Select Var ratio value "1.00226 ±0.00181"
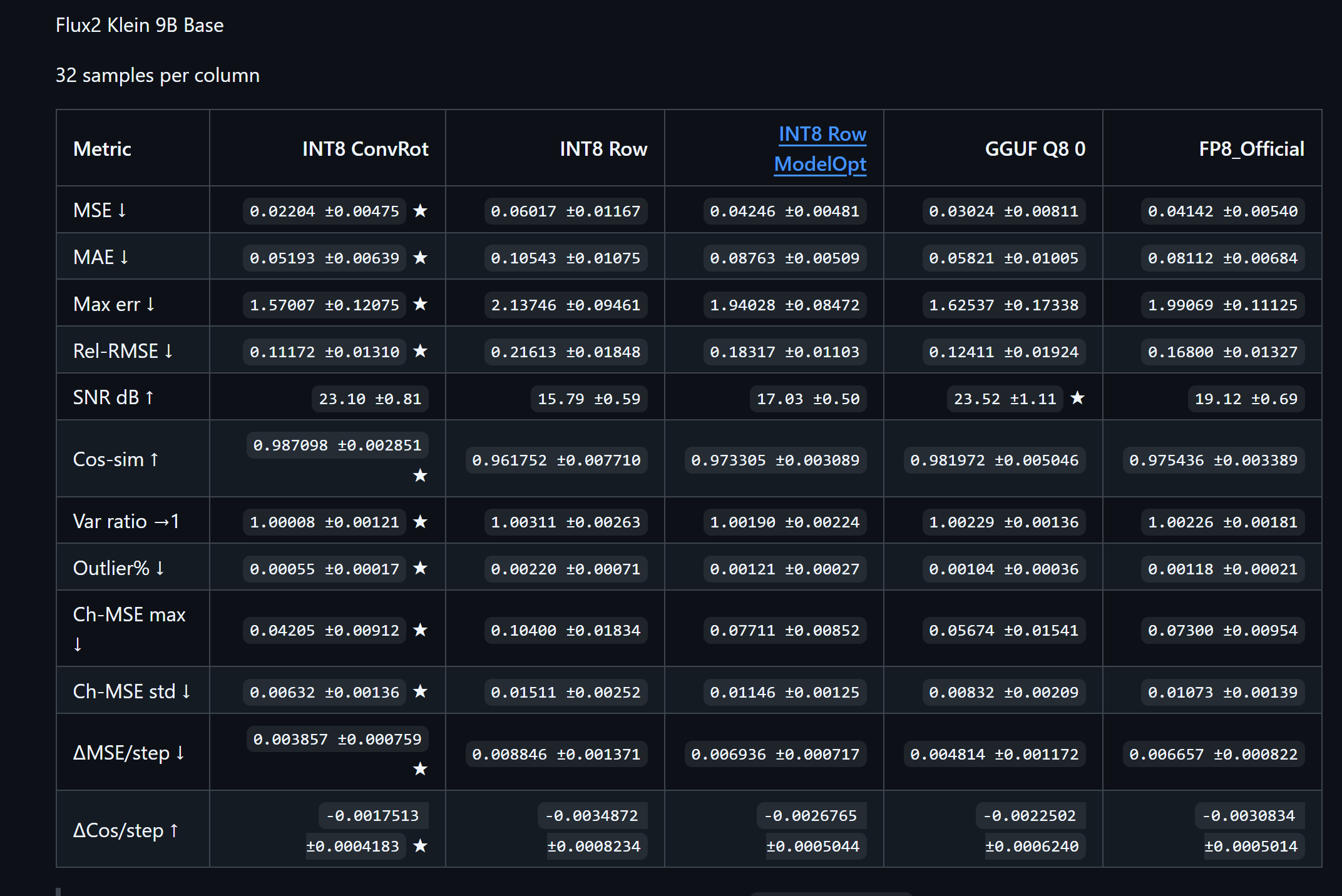The image size is (1342, 896). [x=1223, y=522]
